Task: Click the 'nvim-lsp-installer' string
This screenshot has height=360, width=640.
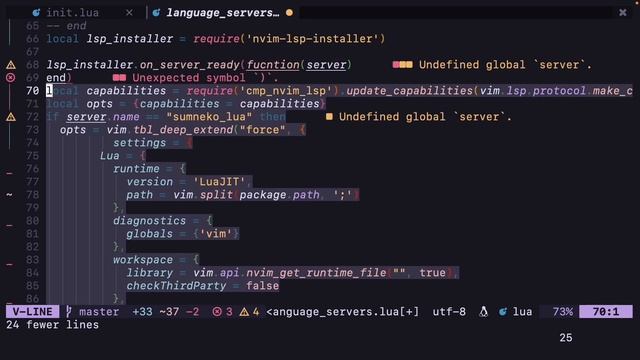Action: (313, 39)
